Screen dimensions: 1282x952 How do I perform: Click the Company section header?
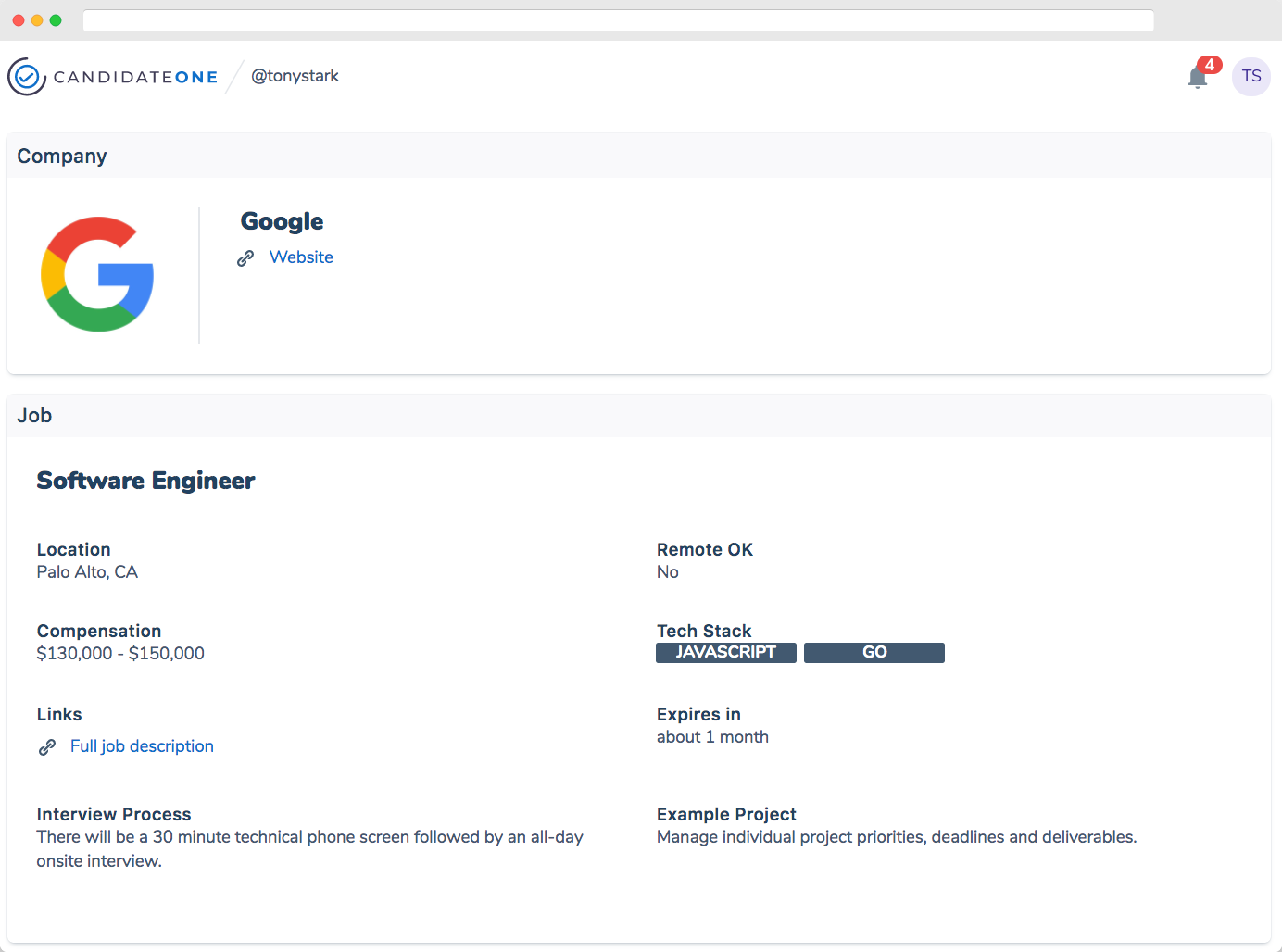click(x=639, y=156)
